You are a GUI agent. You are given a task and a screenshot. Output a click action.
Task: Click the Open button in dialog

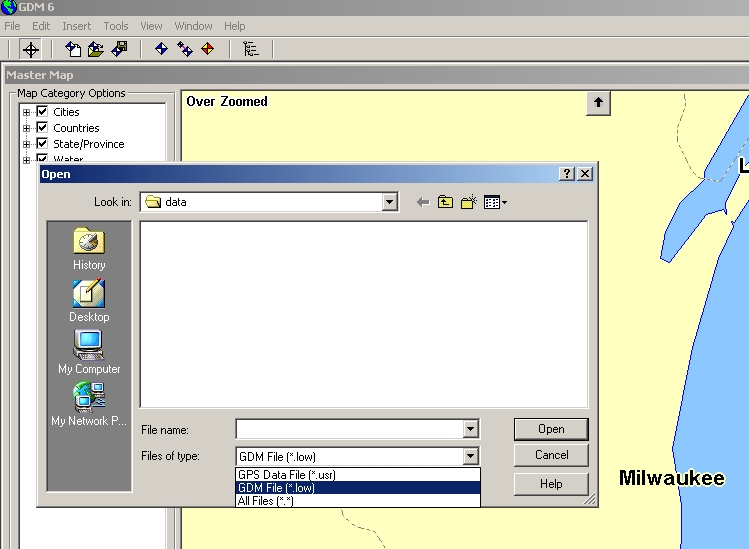pyautogui.click(x=551, y=429)
